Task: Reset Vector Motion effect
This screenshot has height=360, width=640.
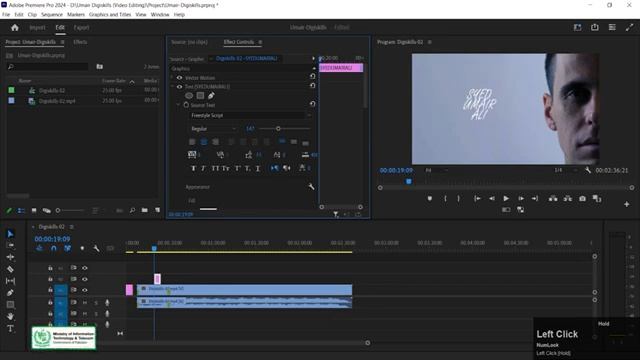Action: tap(313, 77)
